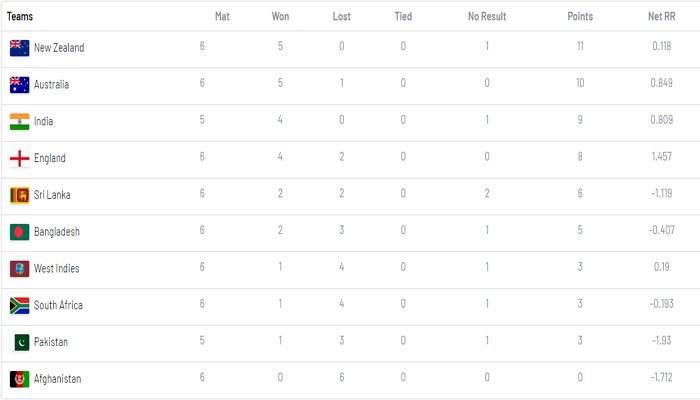The height and width of the screenshot is (400, 700).
Task: Select the Sri Lanka team name
Action: point(52,195)
